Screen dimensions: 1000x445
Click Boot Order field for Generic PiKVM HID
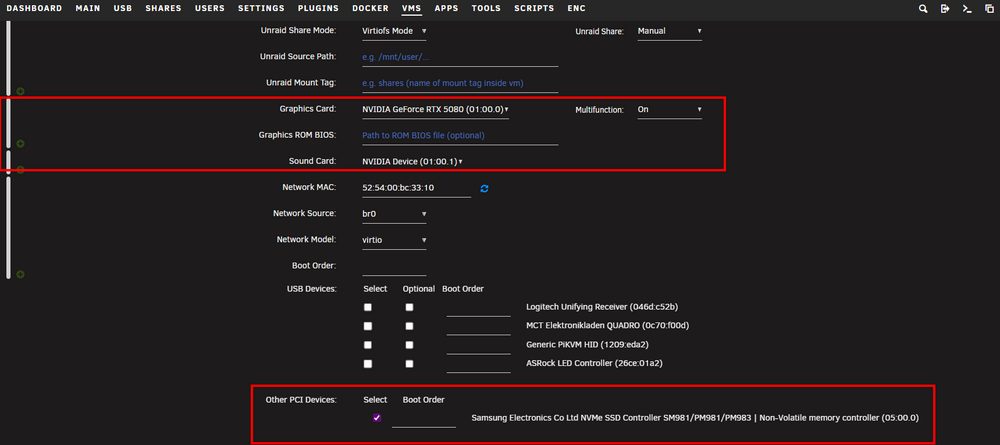[x=479, y=346]
